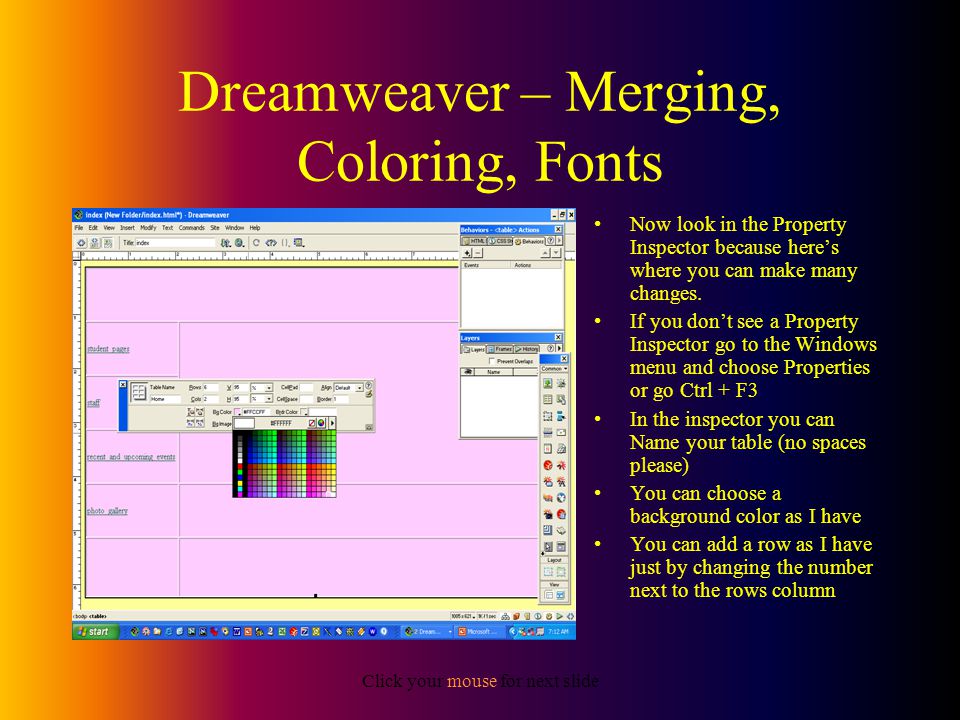Switch to Standard View icon in Objects panel
This screenshot has width=960, height=720.
click(x=549, y=595)
